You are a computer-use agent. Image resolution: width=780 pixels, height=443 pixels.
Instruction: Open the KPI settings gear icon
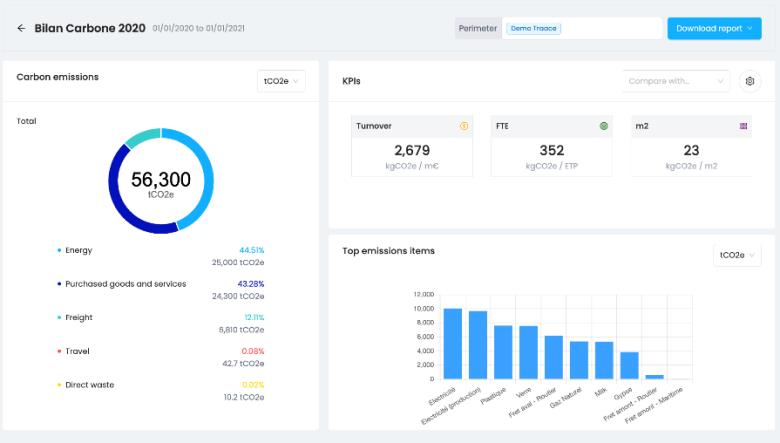(749, 81)
